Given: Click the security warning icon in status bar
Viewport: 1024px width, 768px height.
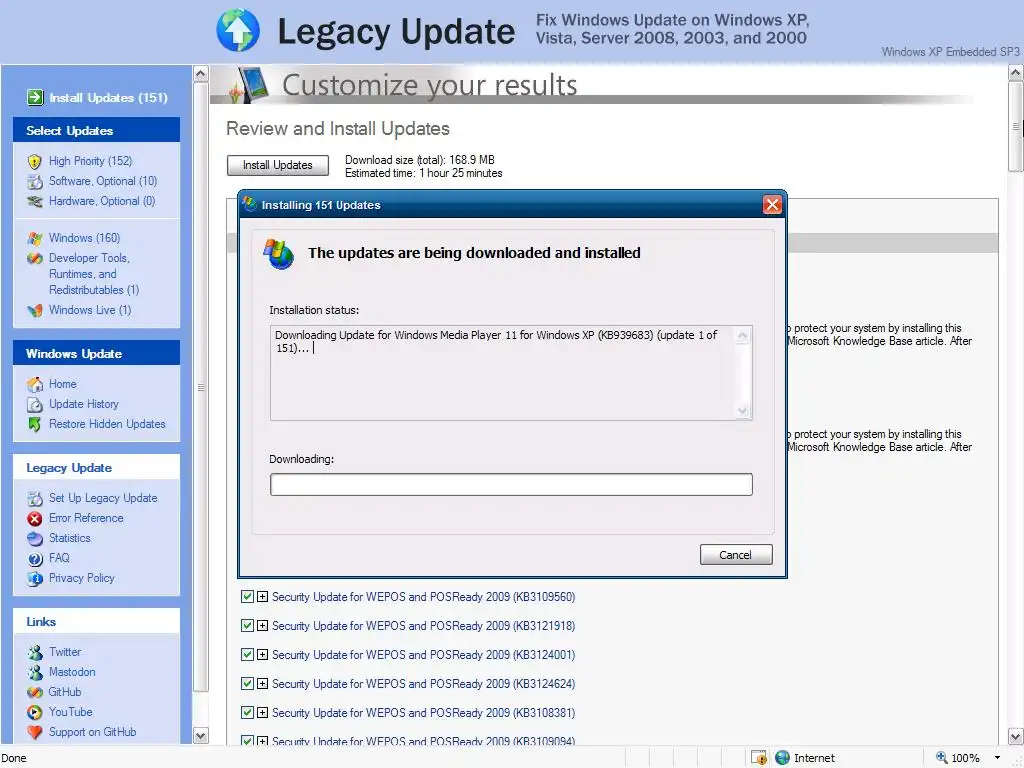Looking at the screenshot, I should point(759,758).
